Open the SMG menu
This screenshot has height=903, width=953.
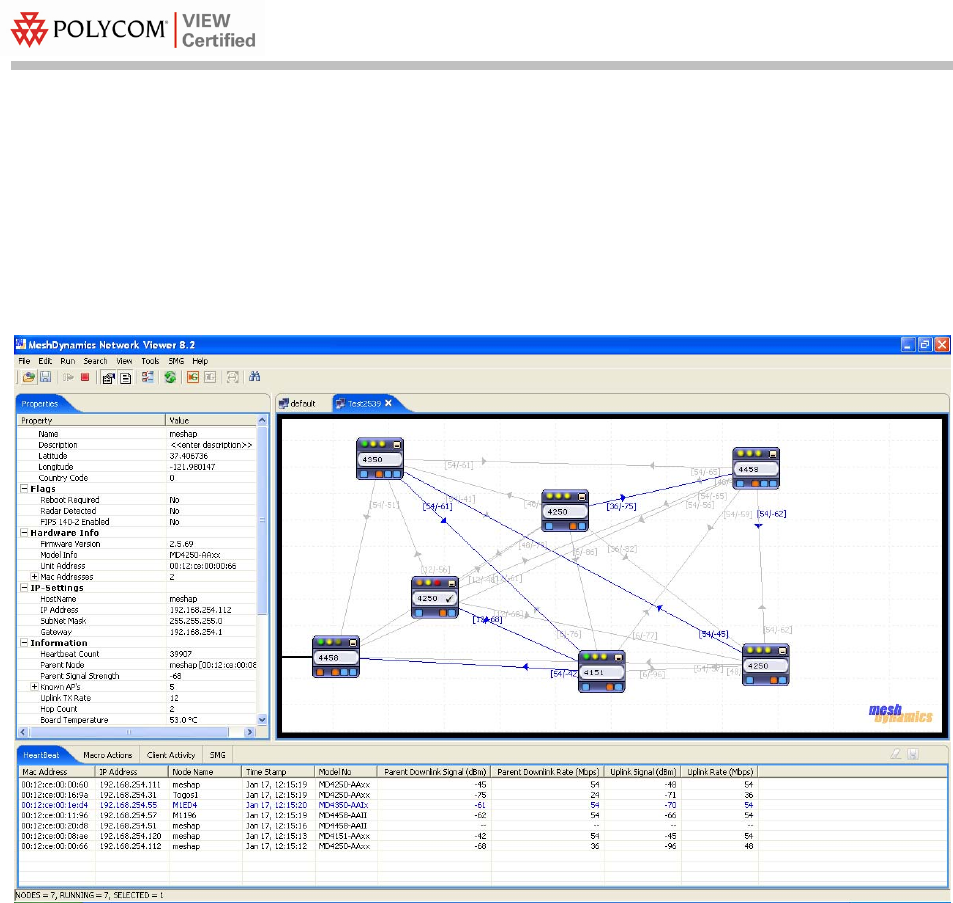[176, 360]
